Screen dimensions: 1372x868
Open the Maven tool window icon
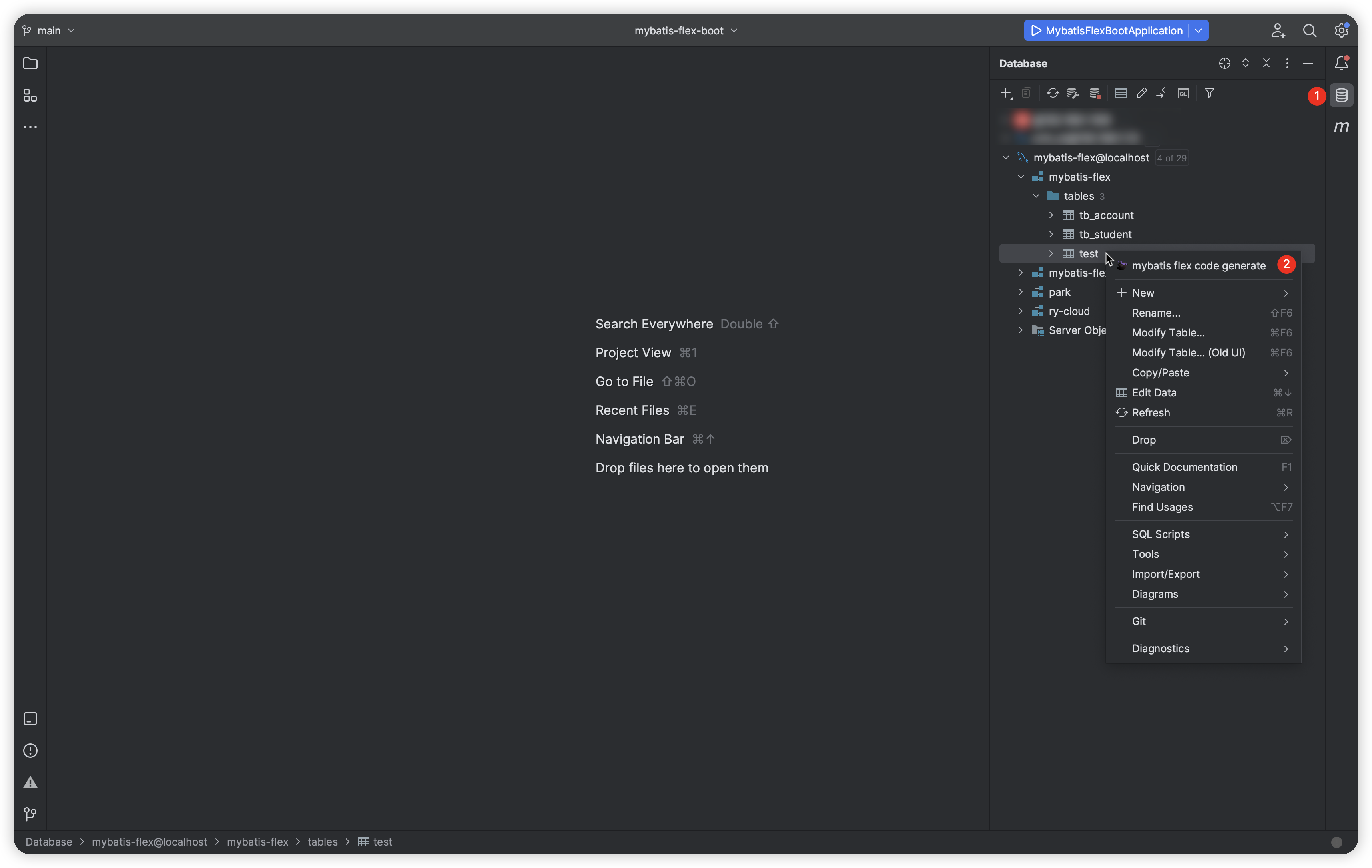[x=1341, y=127]
